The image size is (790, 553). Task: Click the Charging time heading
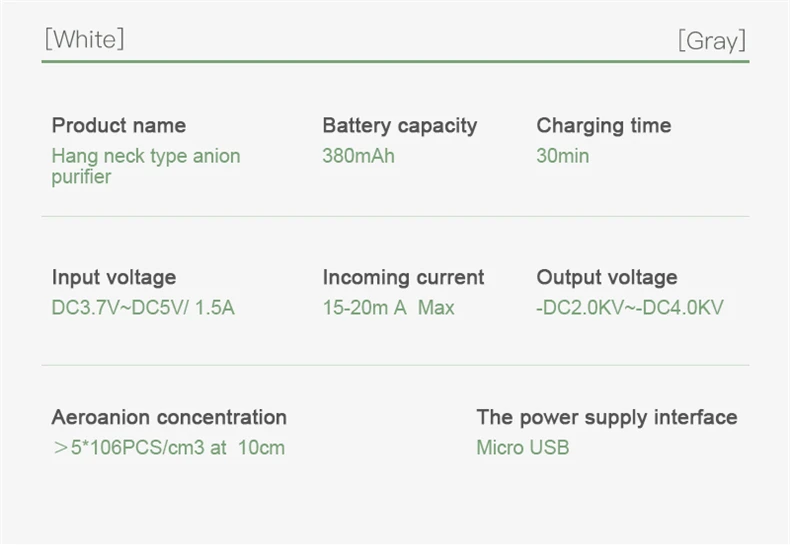[603, 125]
